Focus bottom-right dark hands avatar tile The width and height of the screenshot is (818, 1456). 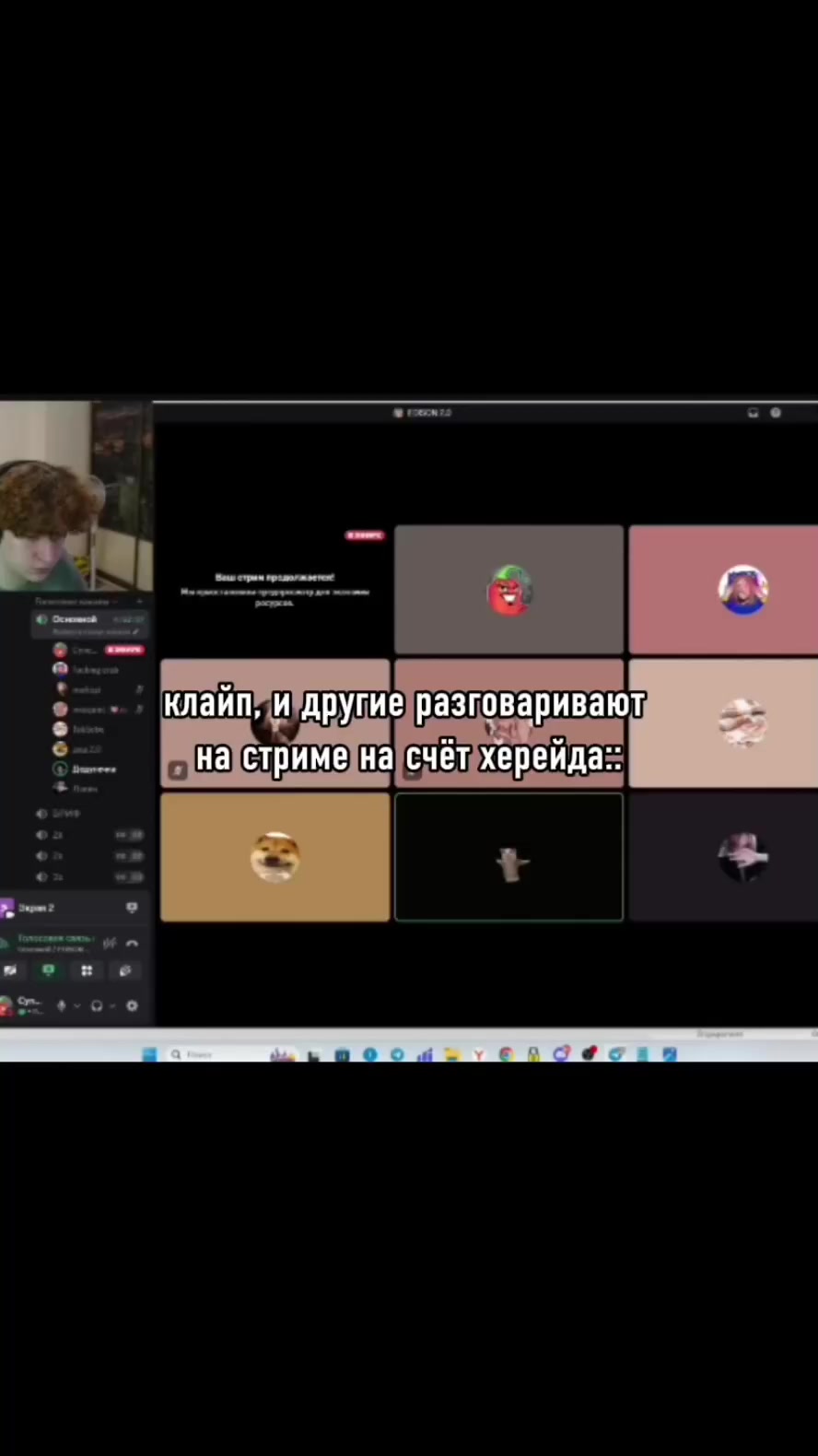click(x=723, y=857)
